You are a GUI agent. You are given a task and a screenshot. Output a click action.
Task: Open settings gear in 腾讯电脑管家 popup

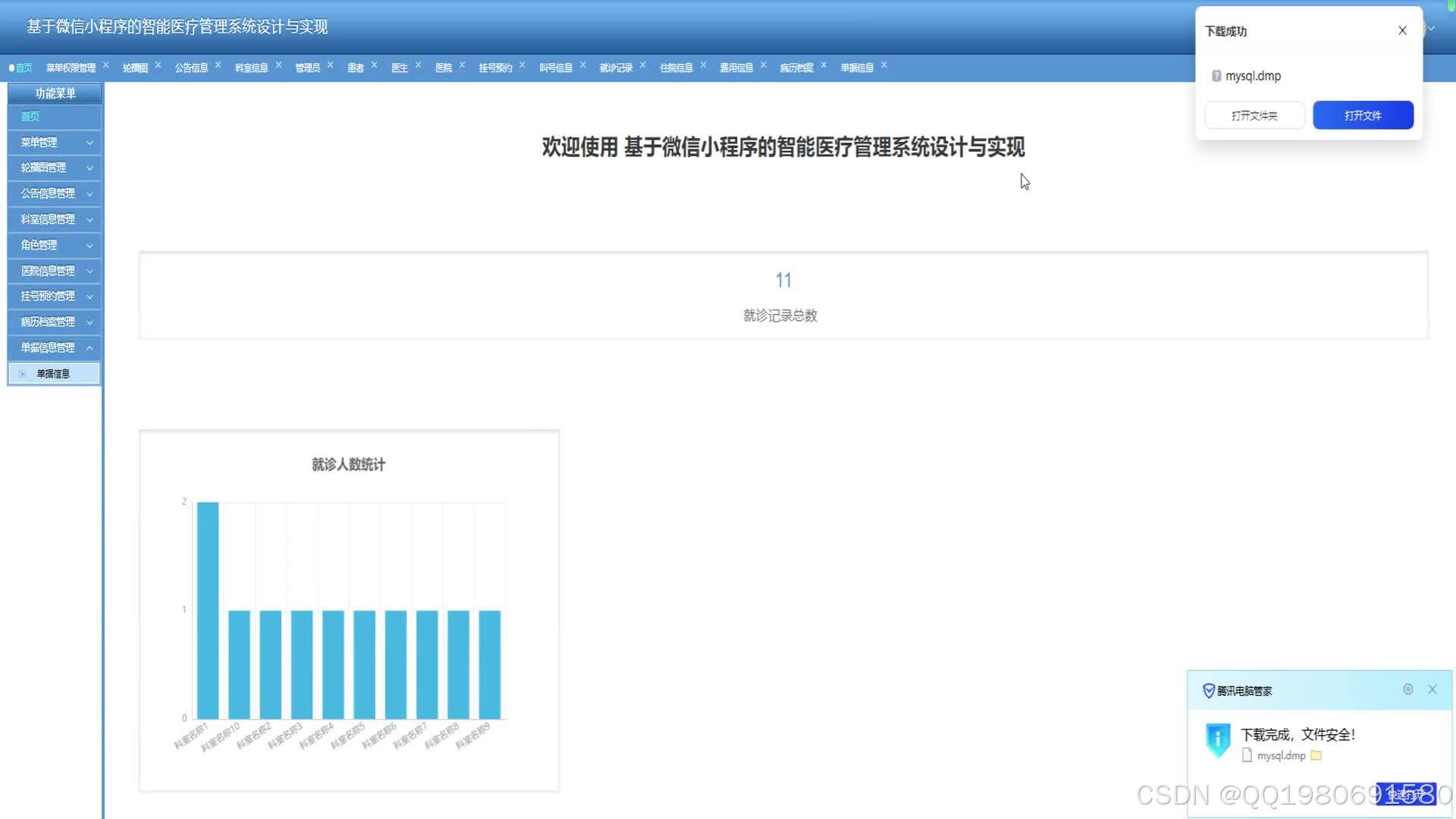coord(1407,689)
